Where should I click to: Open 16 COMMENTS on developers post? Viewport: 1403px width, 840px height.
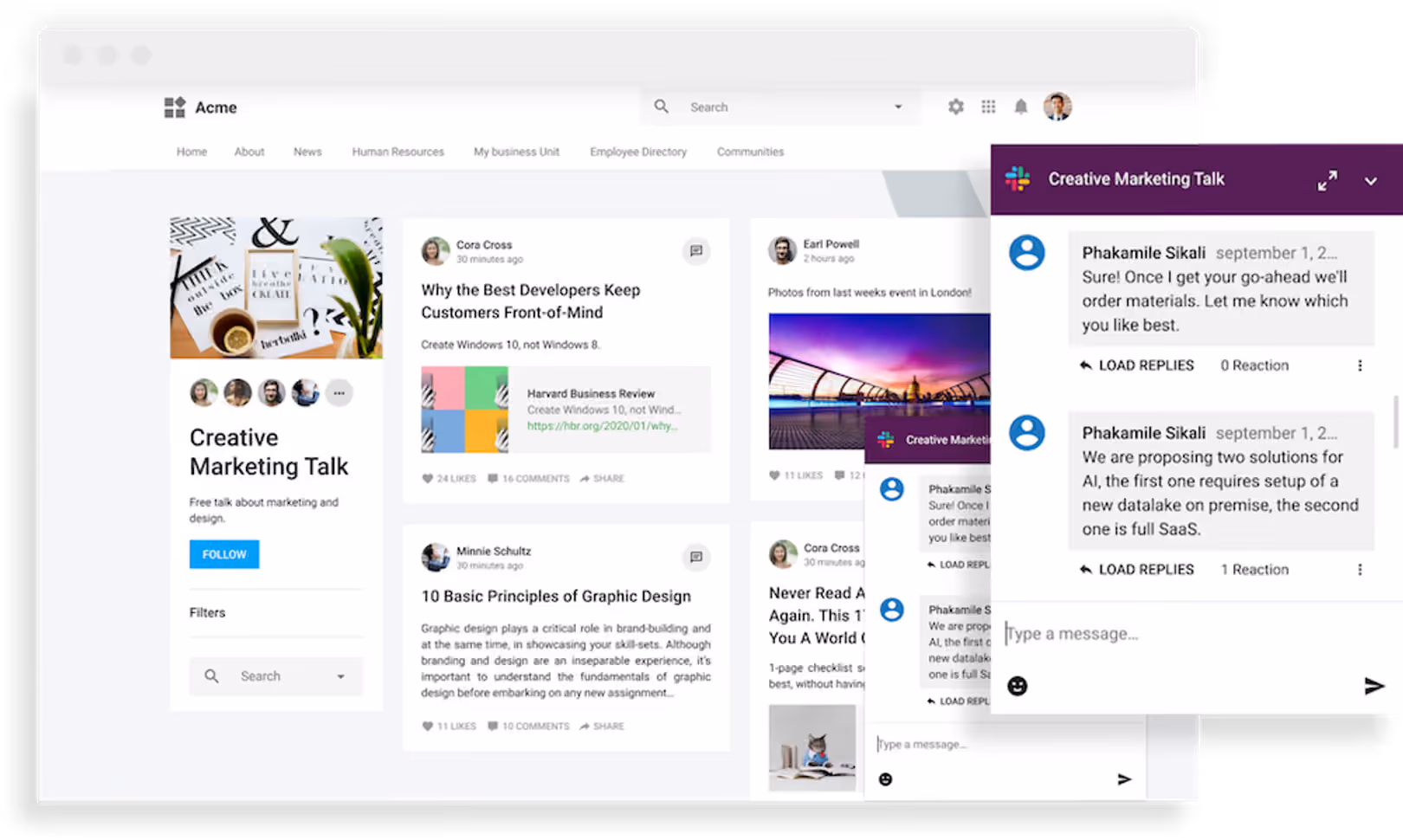pyautogui.click(x=528, y=478)
